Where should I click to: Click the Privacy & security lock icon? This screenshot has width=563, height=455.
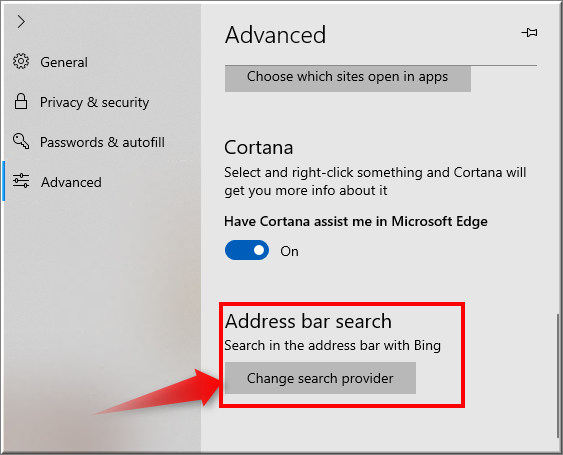tap(21, 101)
